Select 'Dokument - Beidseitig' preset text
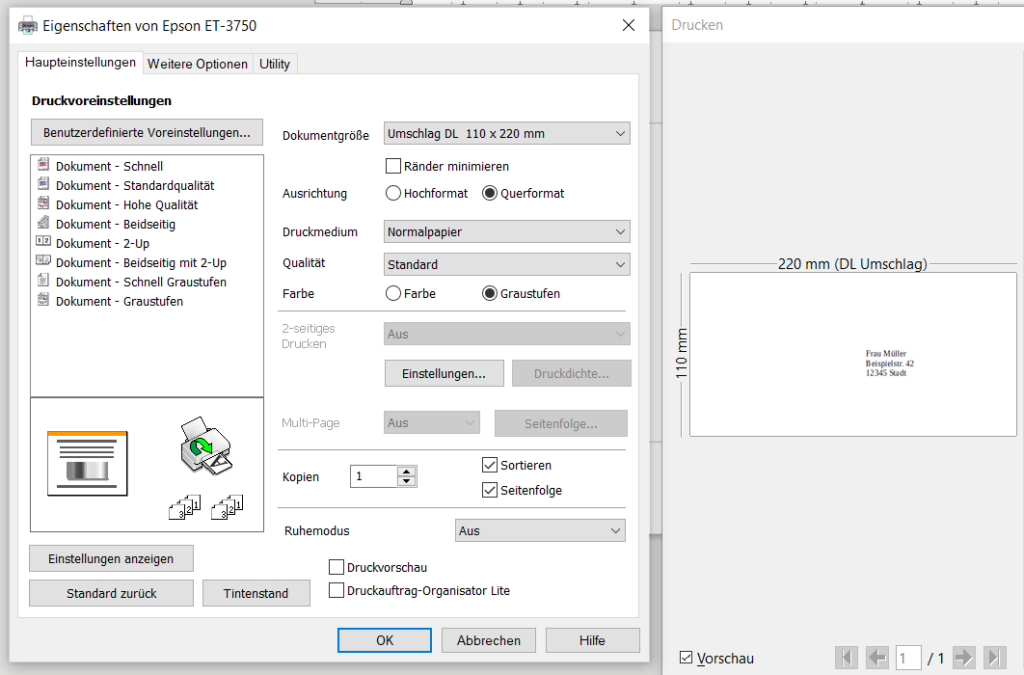 click(x=116, y=225)
